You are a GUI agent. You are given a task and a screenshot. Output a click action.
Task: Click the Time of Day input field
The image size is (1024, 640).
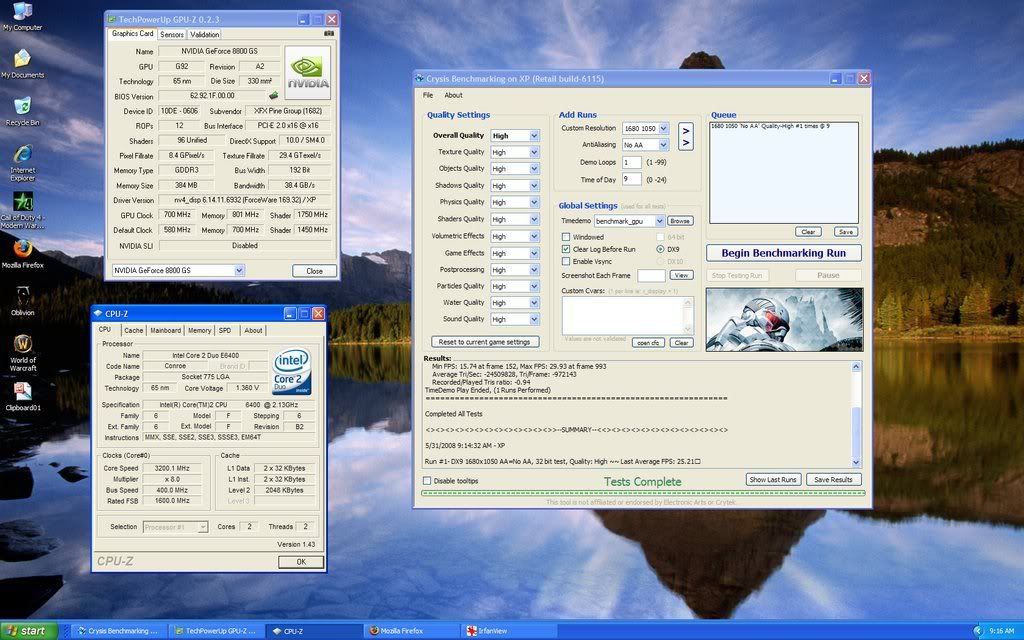tap(632, 179)
